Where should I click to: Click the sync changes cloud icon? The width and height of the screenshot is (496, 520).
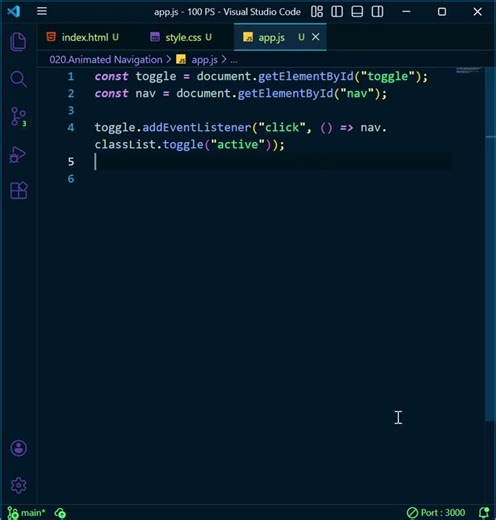(x=60, y=513)
